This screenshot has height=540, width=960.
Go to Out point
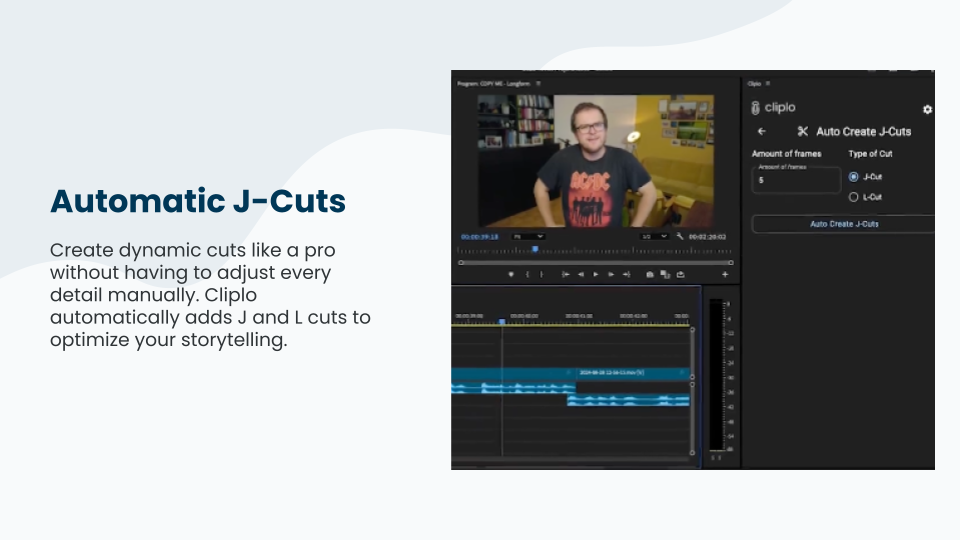tap(626, 275)
